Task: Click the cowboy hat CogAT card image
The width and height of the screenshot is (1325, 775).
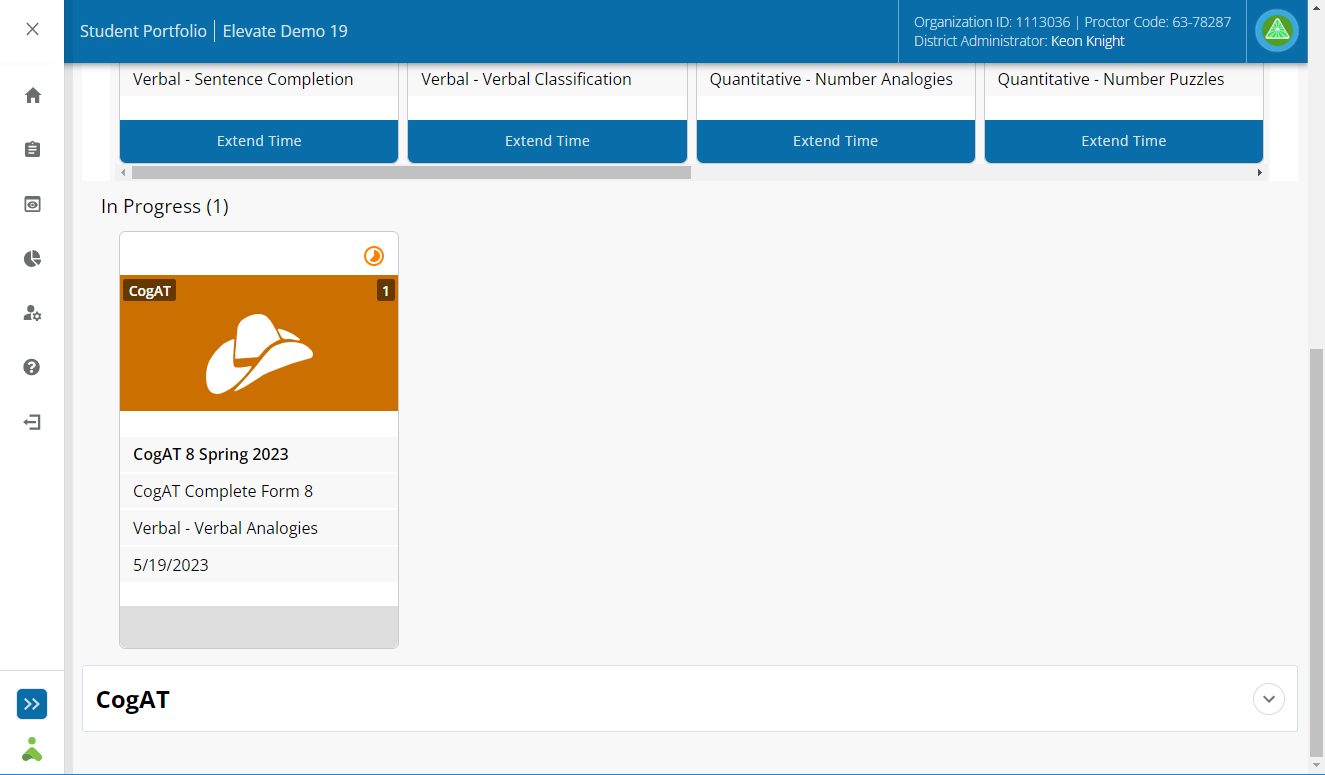Action: pos(259,343)
